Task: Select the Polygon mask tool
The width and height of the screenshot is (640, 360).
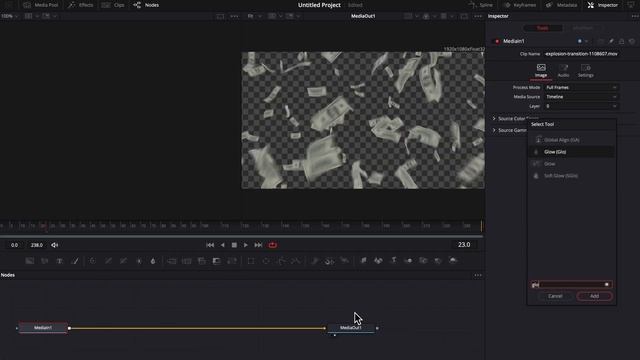Action: (281, 261)
